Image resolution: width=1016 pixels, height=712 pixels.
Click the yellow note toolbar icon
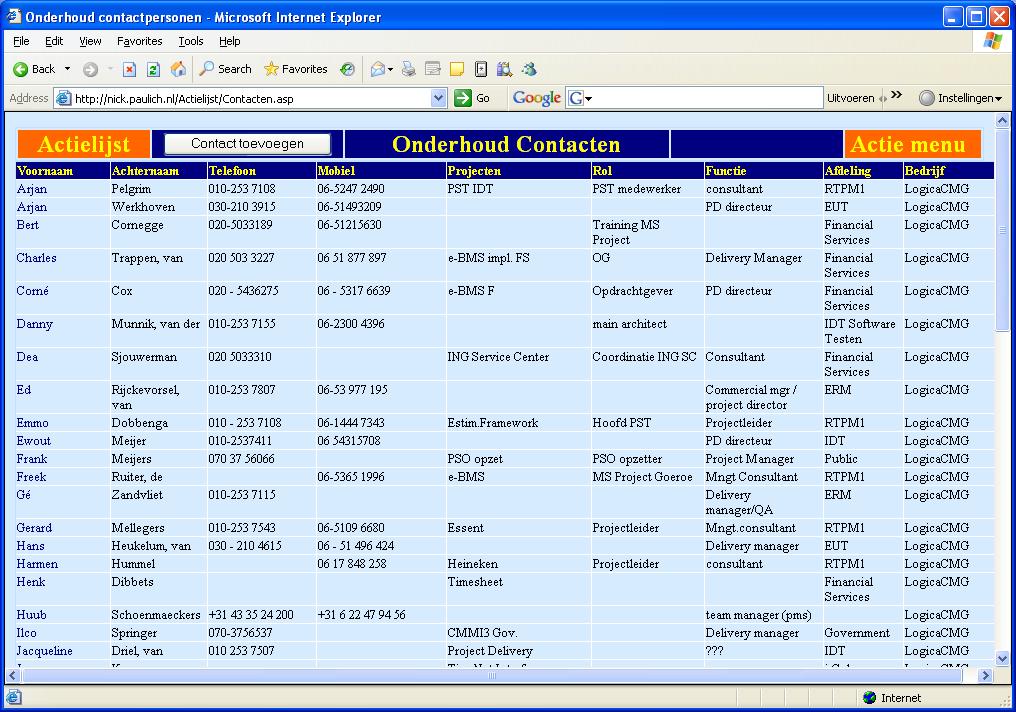tap(457, 69)
